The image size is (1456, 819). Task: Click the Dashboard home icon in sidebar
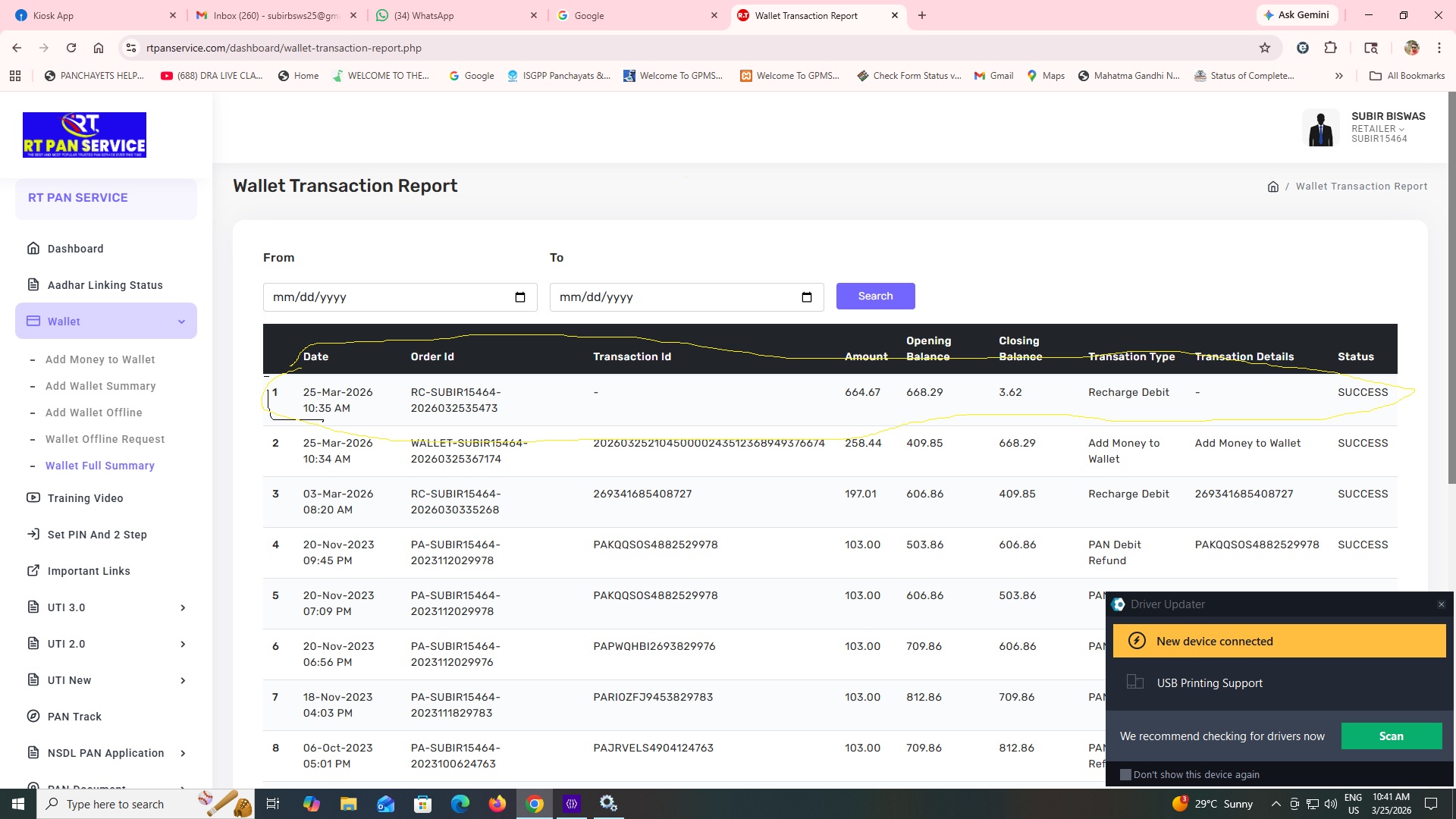(33, 249)
